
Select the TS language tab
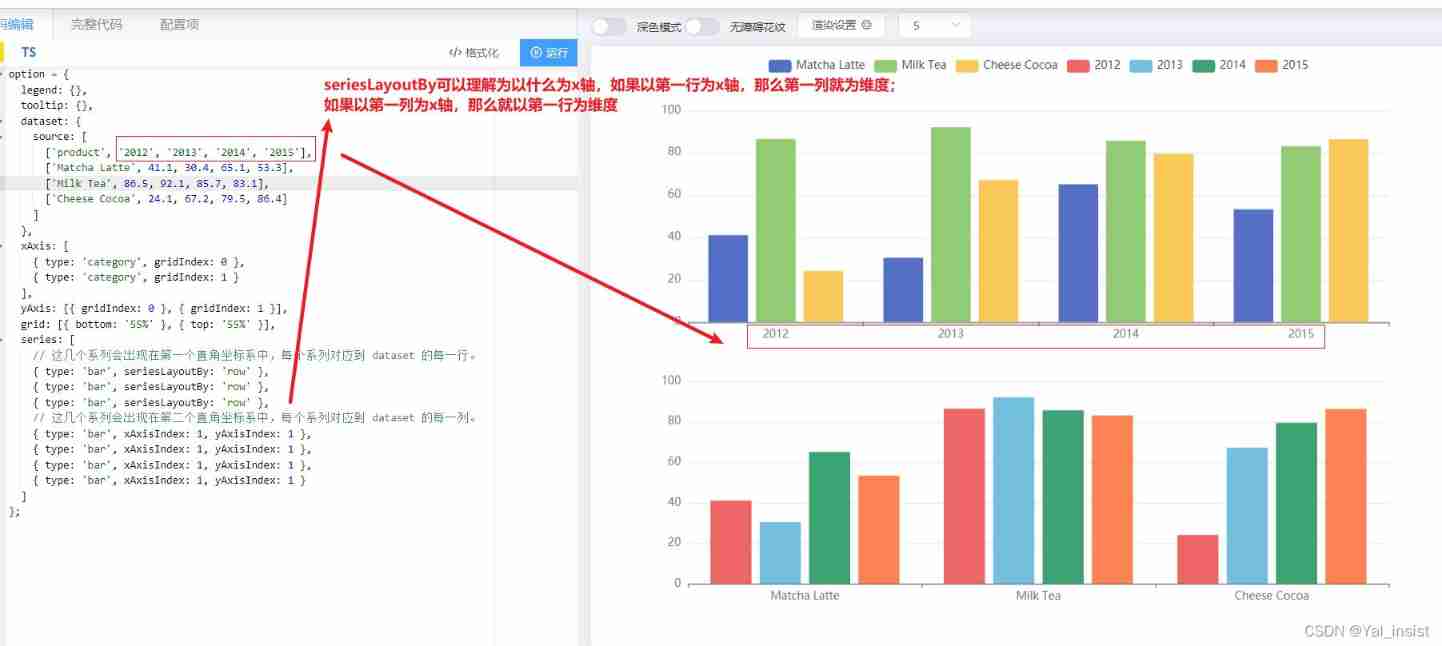28,52
